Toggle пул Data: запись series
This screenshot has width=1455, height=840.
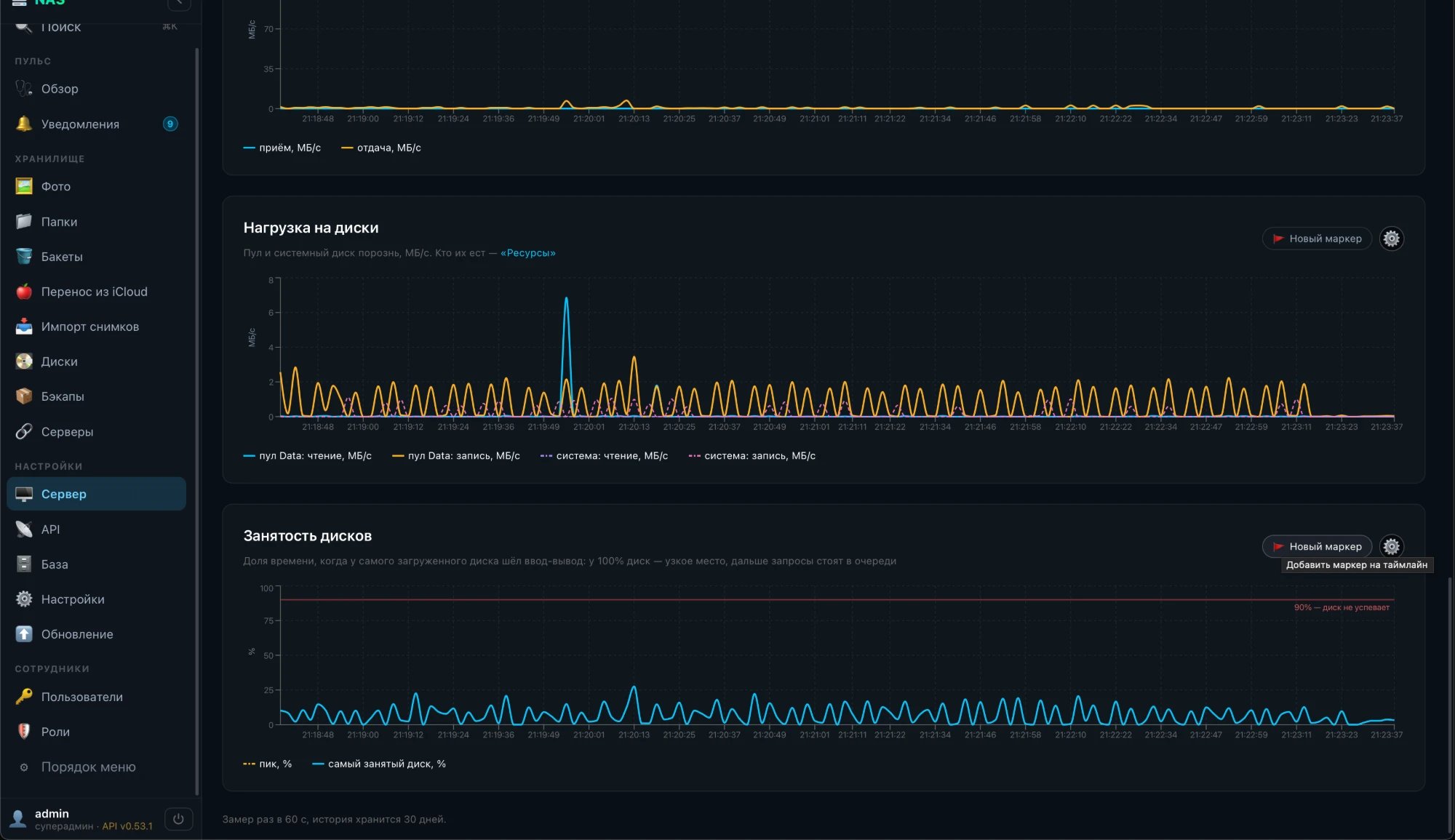(455, 456)
